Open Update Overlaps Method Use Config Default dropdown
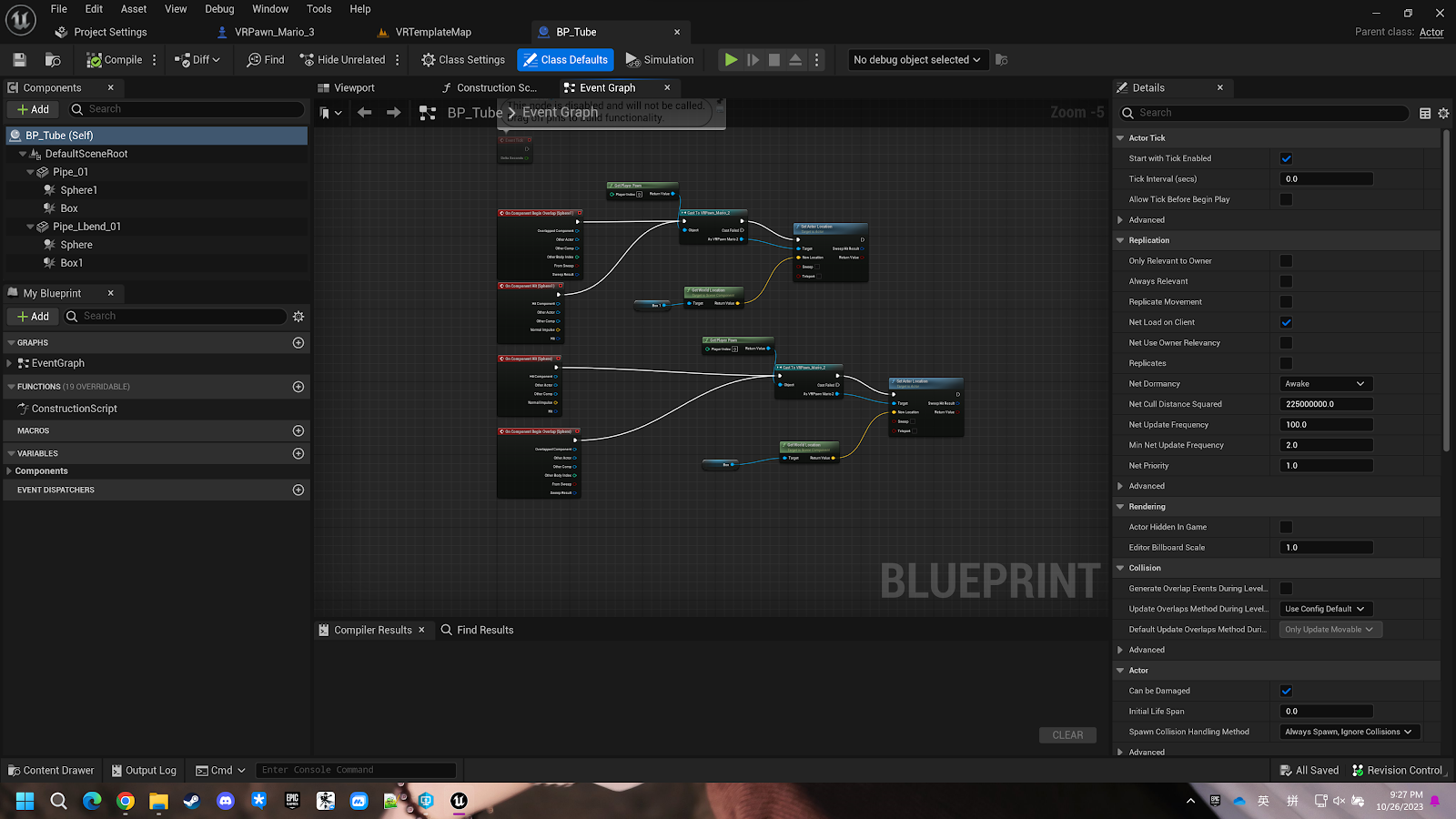Viewport: 1456px width, 819px height. (1325, 609)
